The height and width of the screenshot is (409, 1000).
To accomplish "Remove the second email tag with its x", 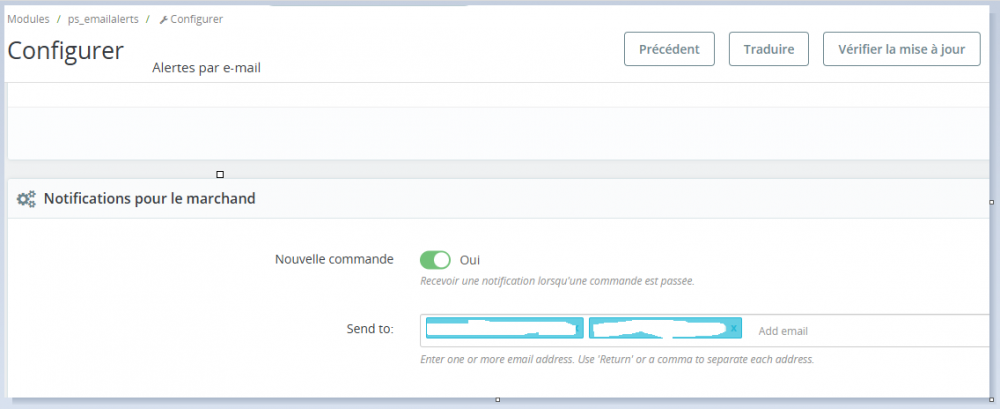I will point(734,329).
